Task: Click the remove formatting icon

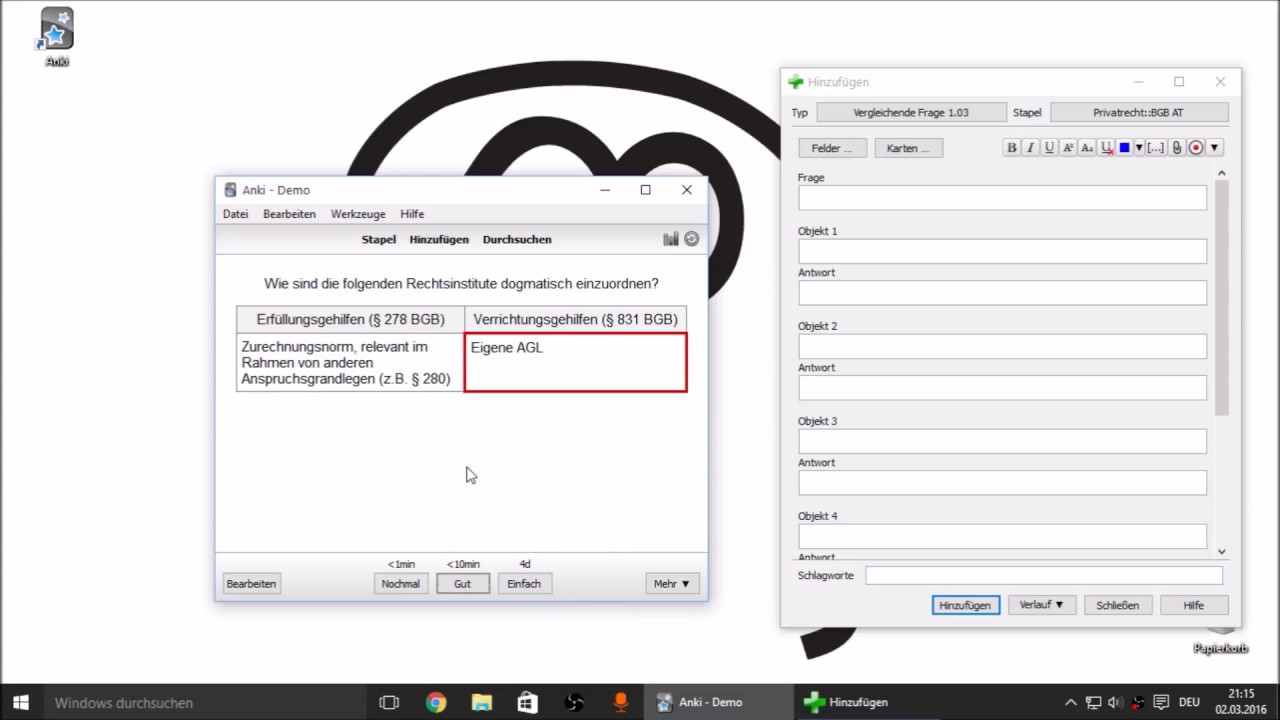Action: [x=1106, y=148]
